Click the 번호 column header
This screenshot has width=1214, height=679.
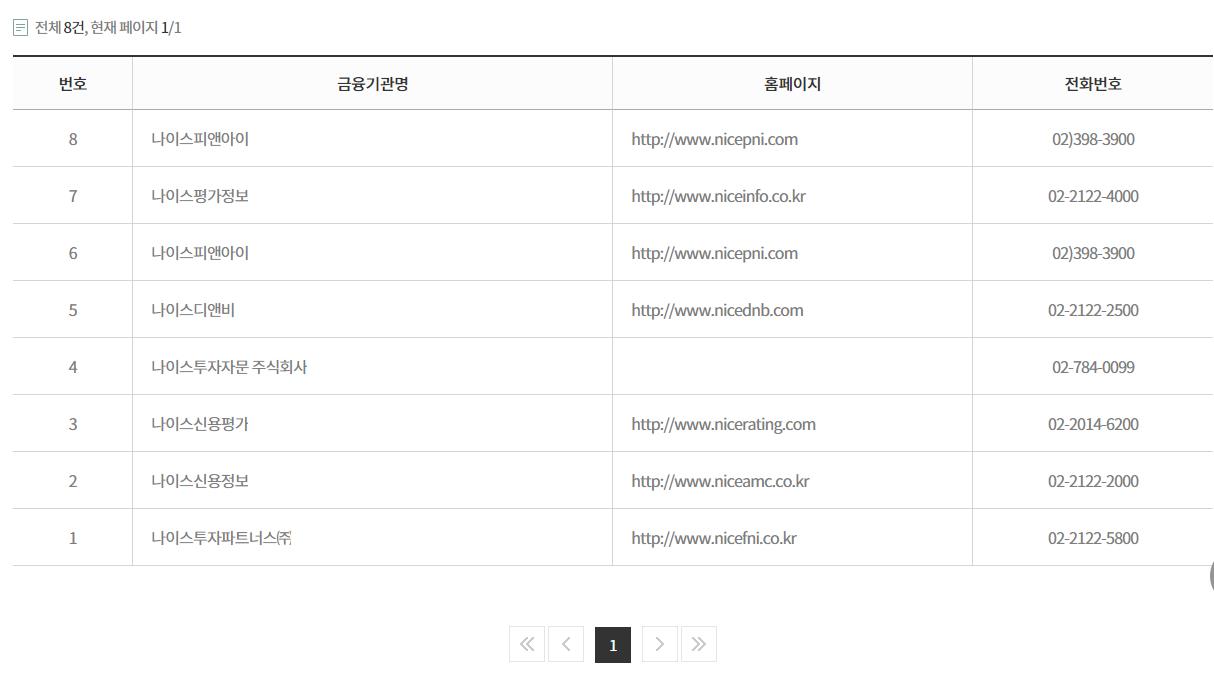[72, 84]
